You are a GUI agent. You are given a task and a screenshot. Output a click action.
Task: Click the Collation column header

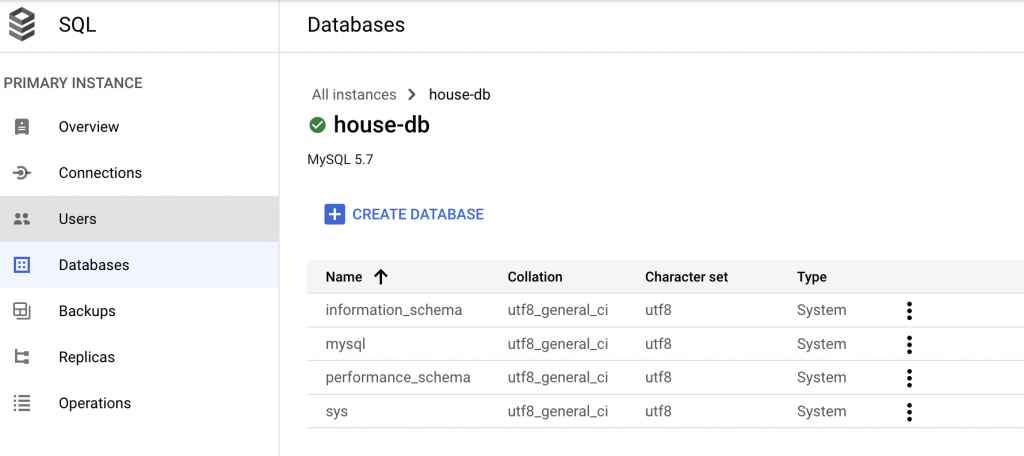tap(535, 277)
